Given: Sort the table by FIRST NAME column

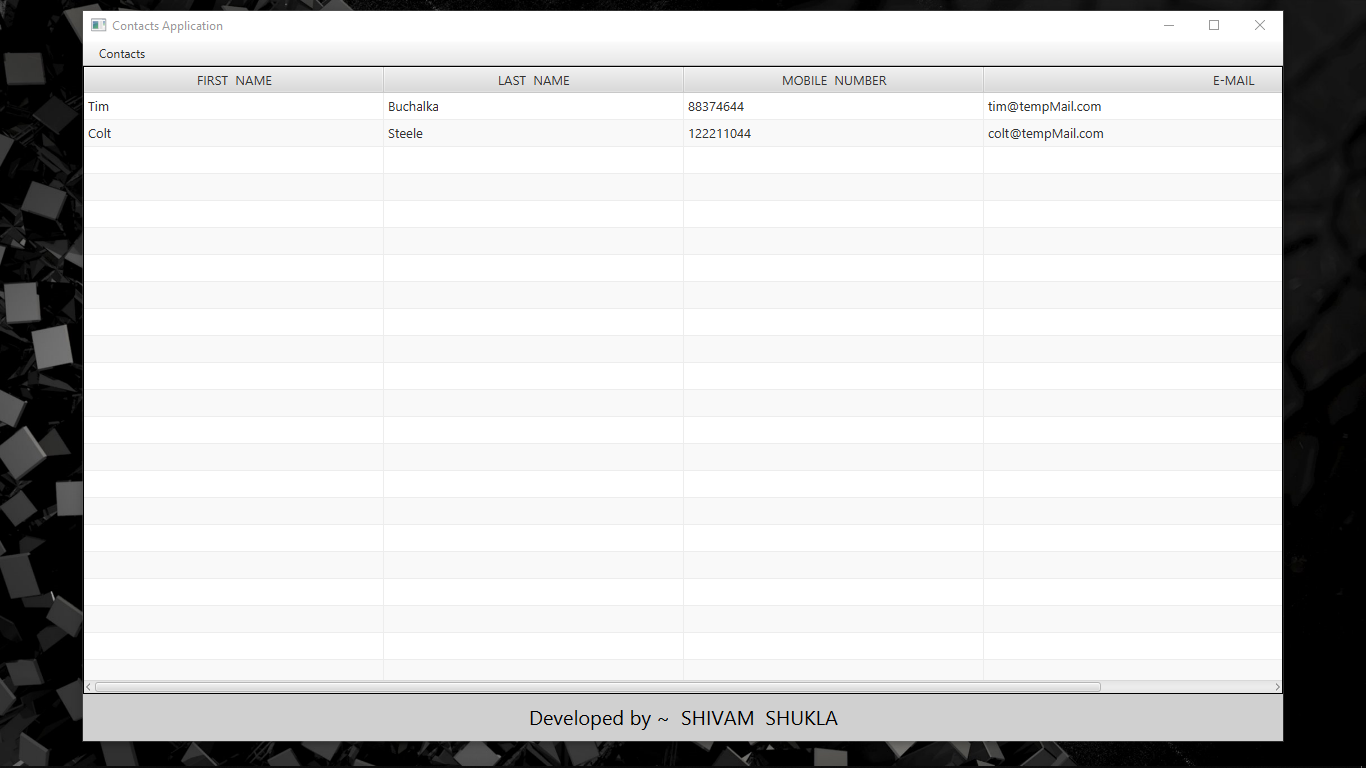Looking at the screenshot, I should pos(234,80).
